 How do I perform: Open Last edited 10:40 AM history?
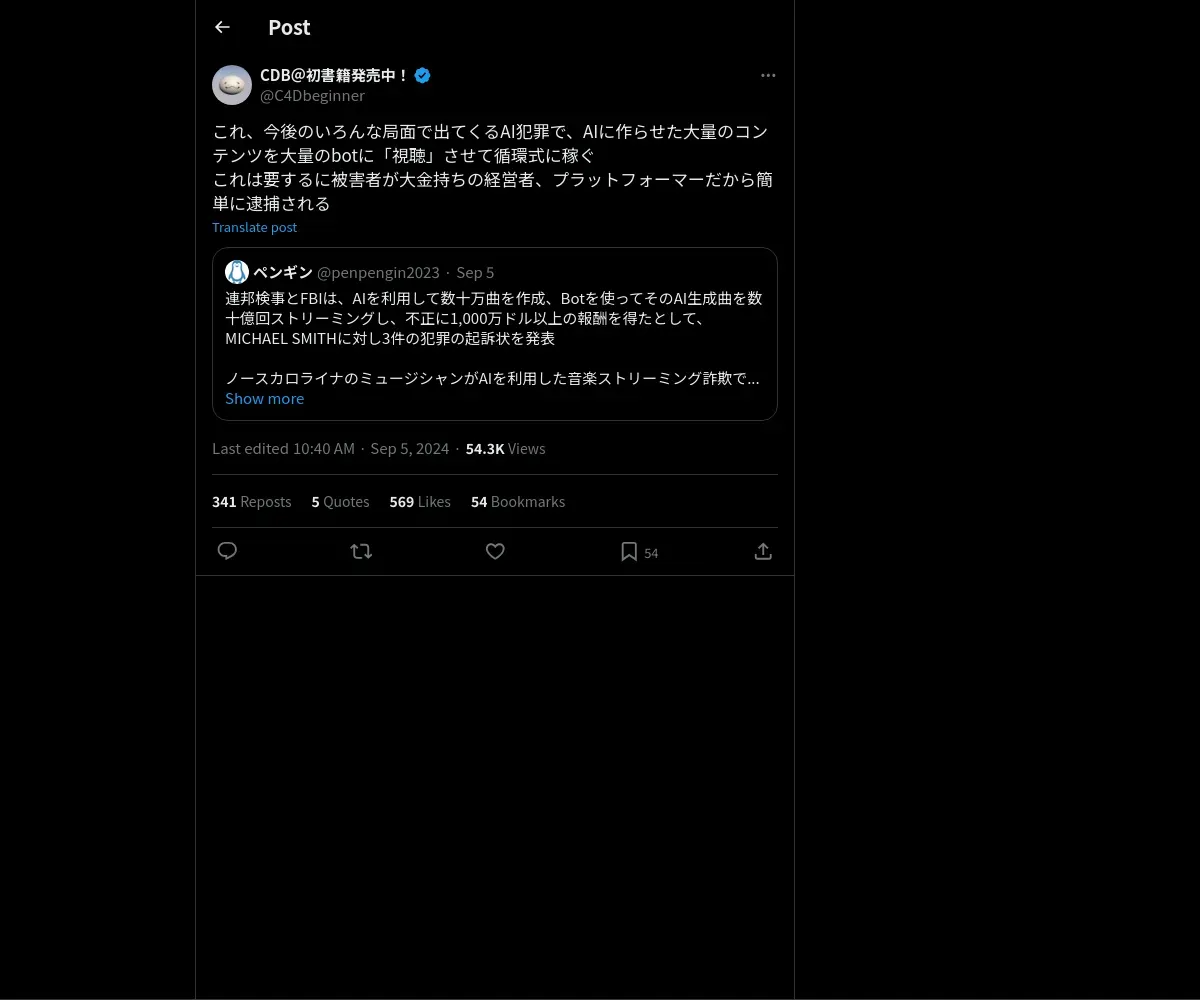tap(283, 449)
